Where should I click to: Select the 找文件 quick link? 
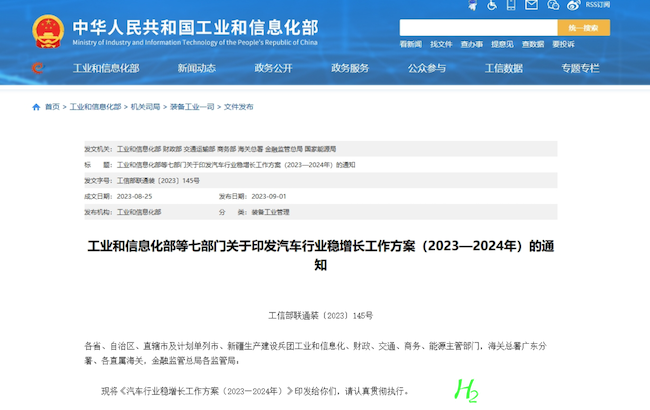[x=441, y=44]
